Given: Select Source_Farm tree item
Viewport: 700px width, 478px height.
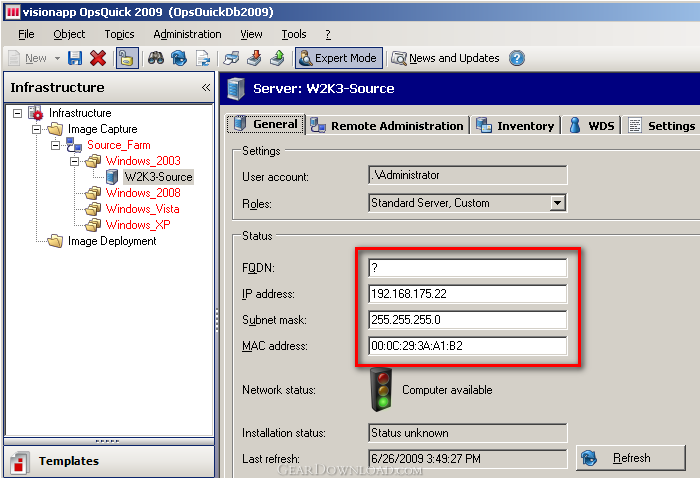Looking at the screenshot, I should tap(118, 145).
